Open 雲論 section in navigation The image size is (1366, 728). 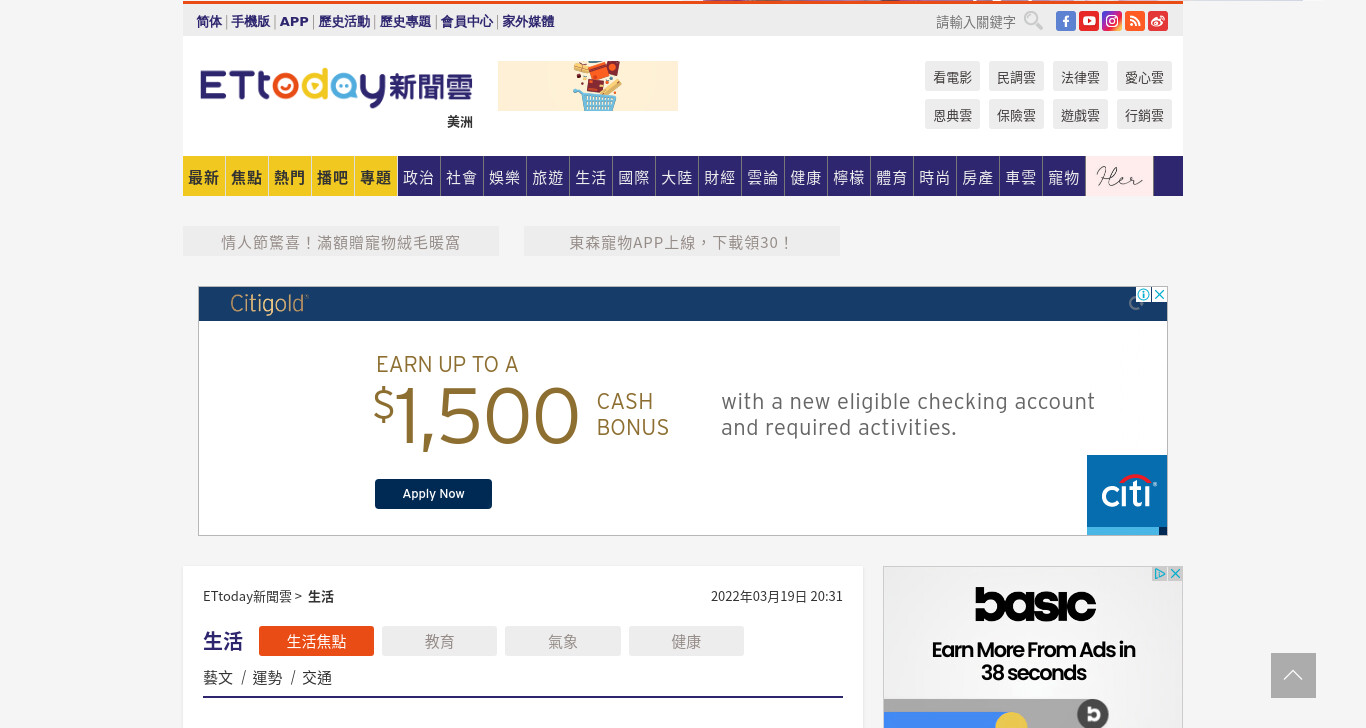763,176
